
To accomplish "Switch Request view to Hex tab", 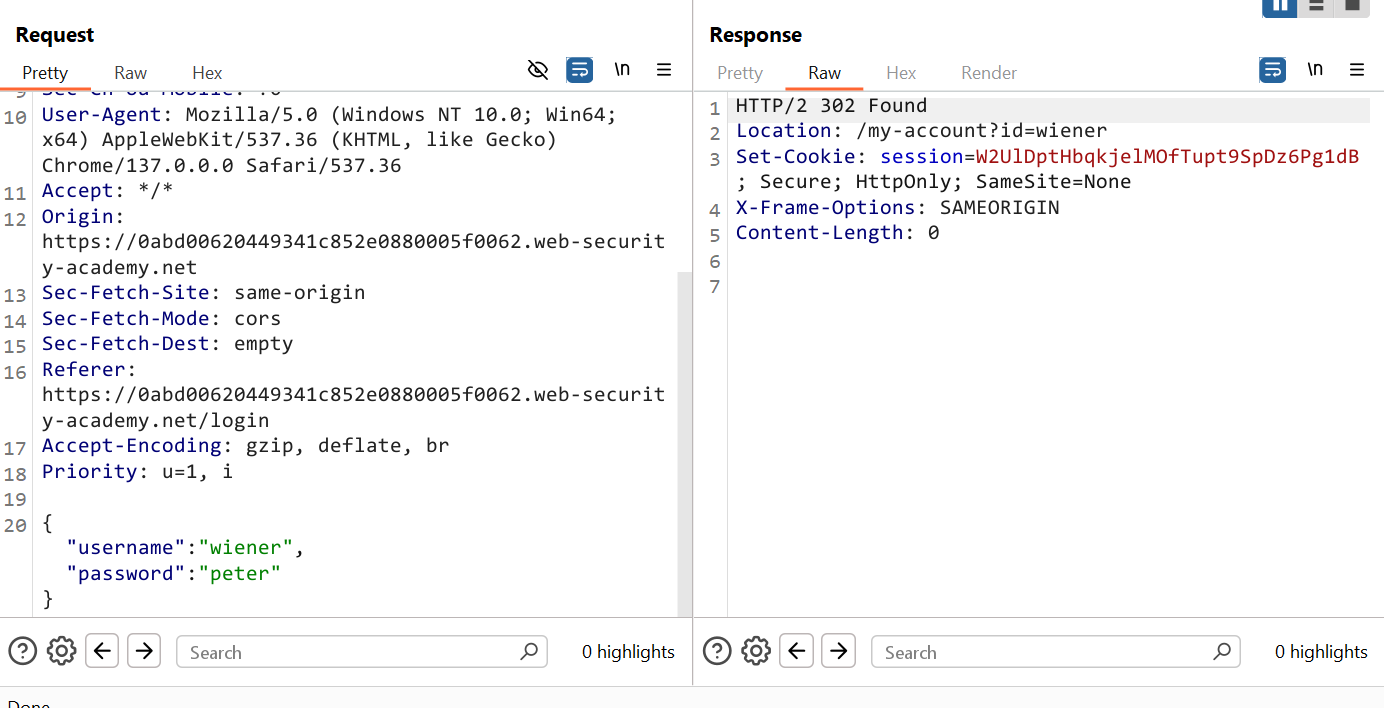I will click(x=207, y=73).
